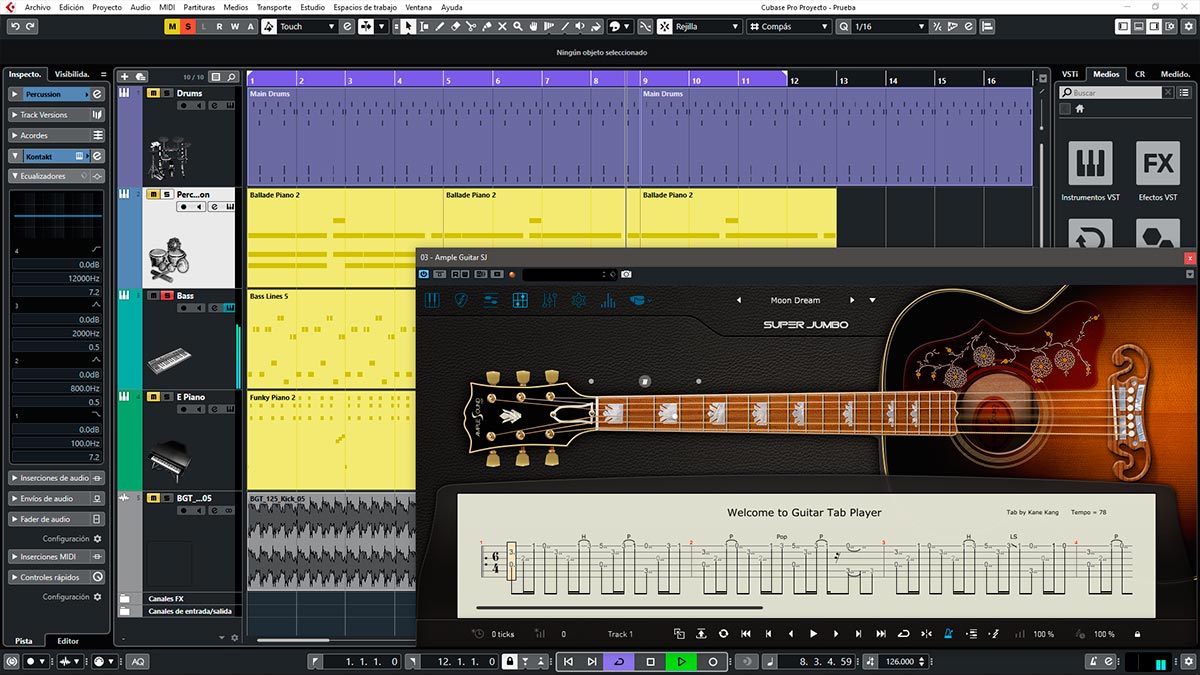Open the Configuración gear under Fader de audio
Screen dimensions: 1200x675
97,539
